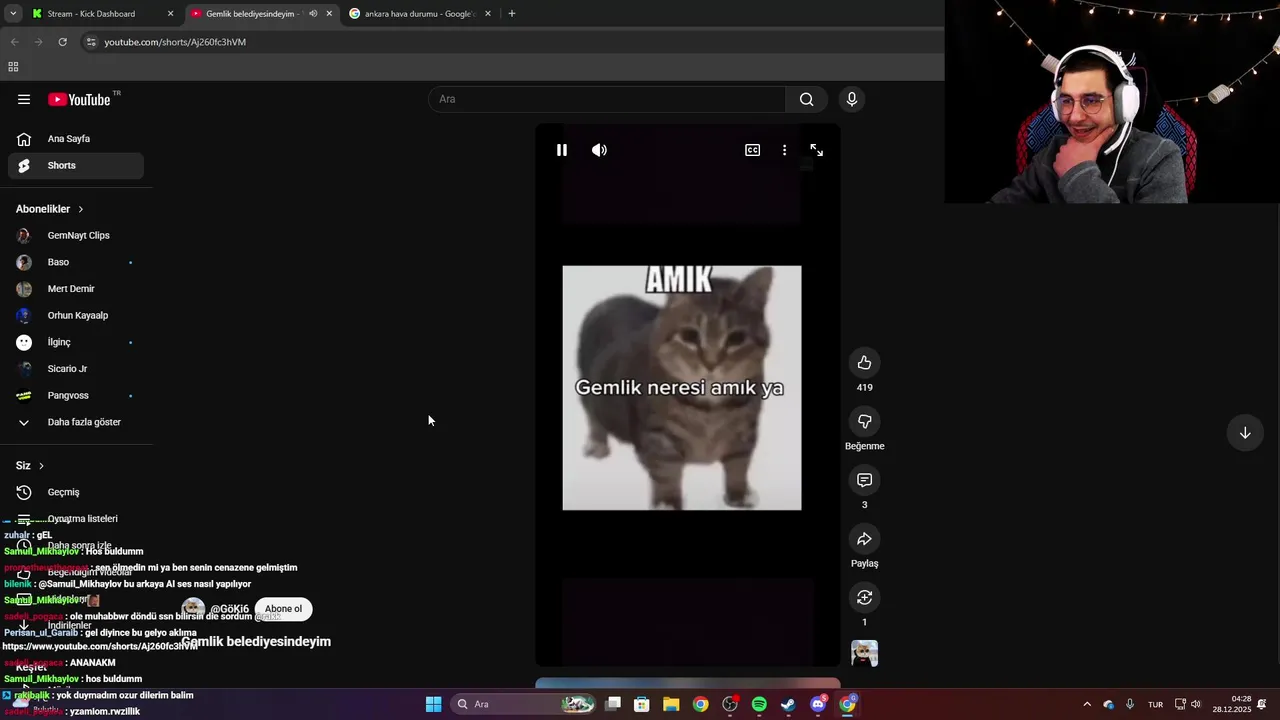The image size is (1280, 720).
Task: Go to Ana Sayfa in the sidebar
Action: pos(76,139)
